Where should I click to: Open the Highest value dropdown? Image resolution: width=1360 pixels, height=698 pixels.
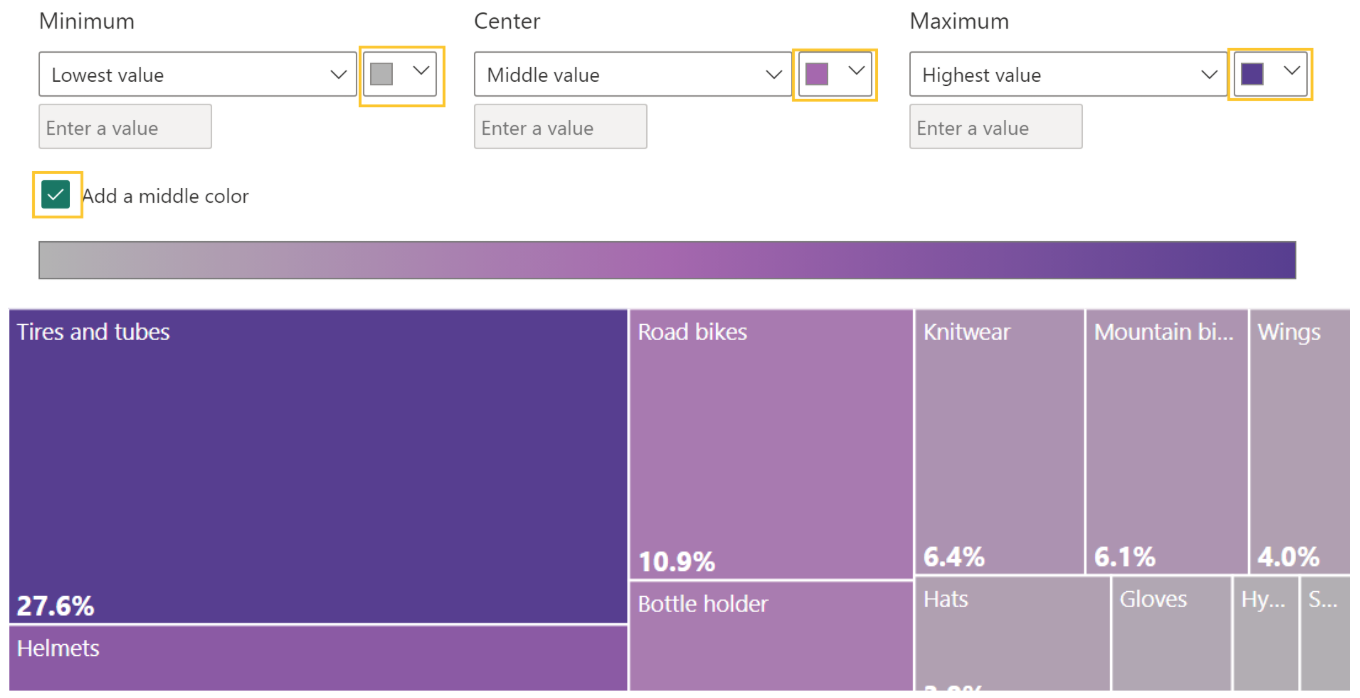[x=1067, y=75]
